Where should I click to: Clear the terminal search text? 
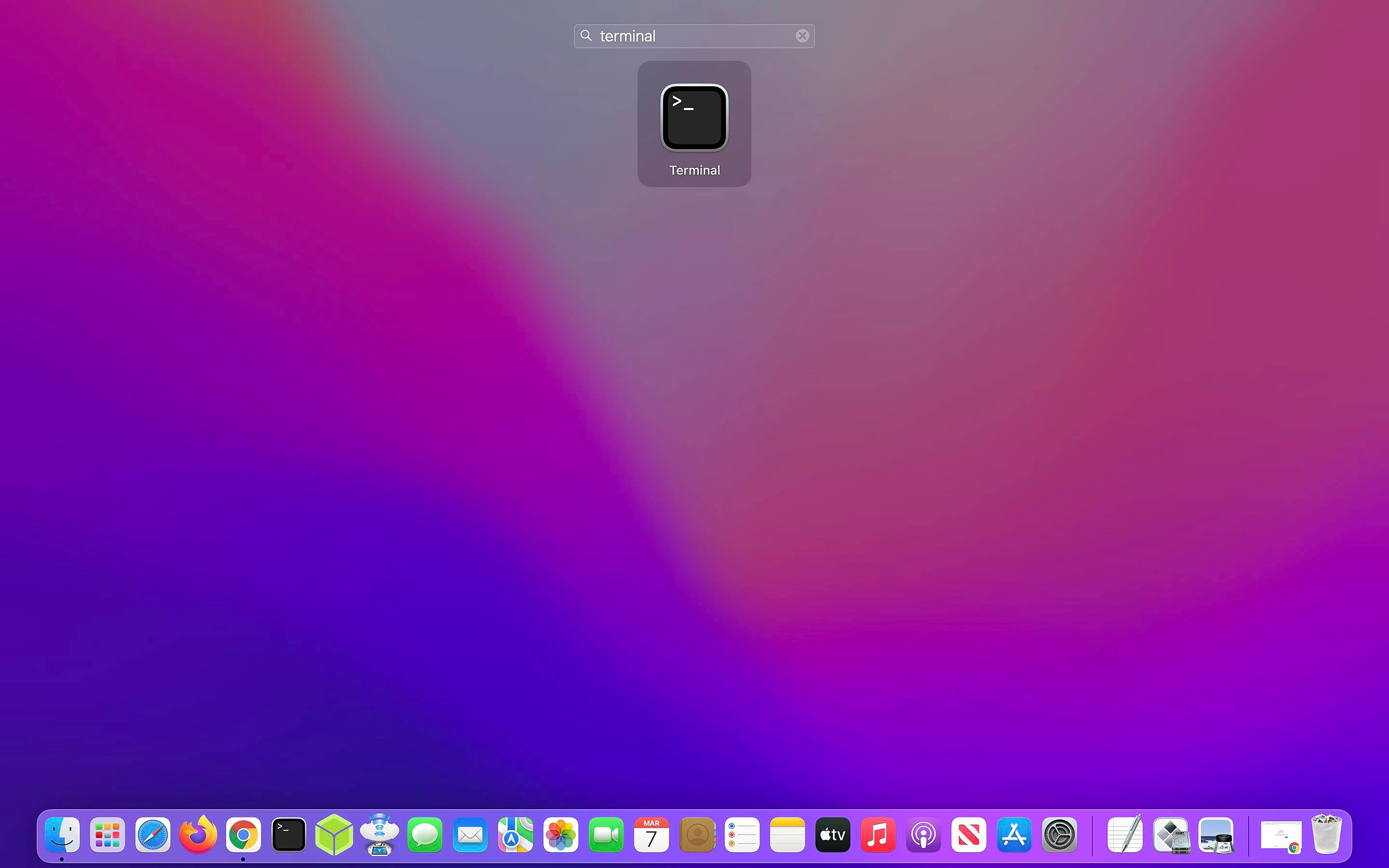coord(802,36)
